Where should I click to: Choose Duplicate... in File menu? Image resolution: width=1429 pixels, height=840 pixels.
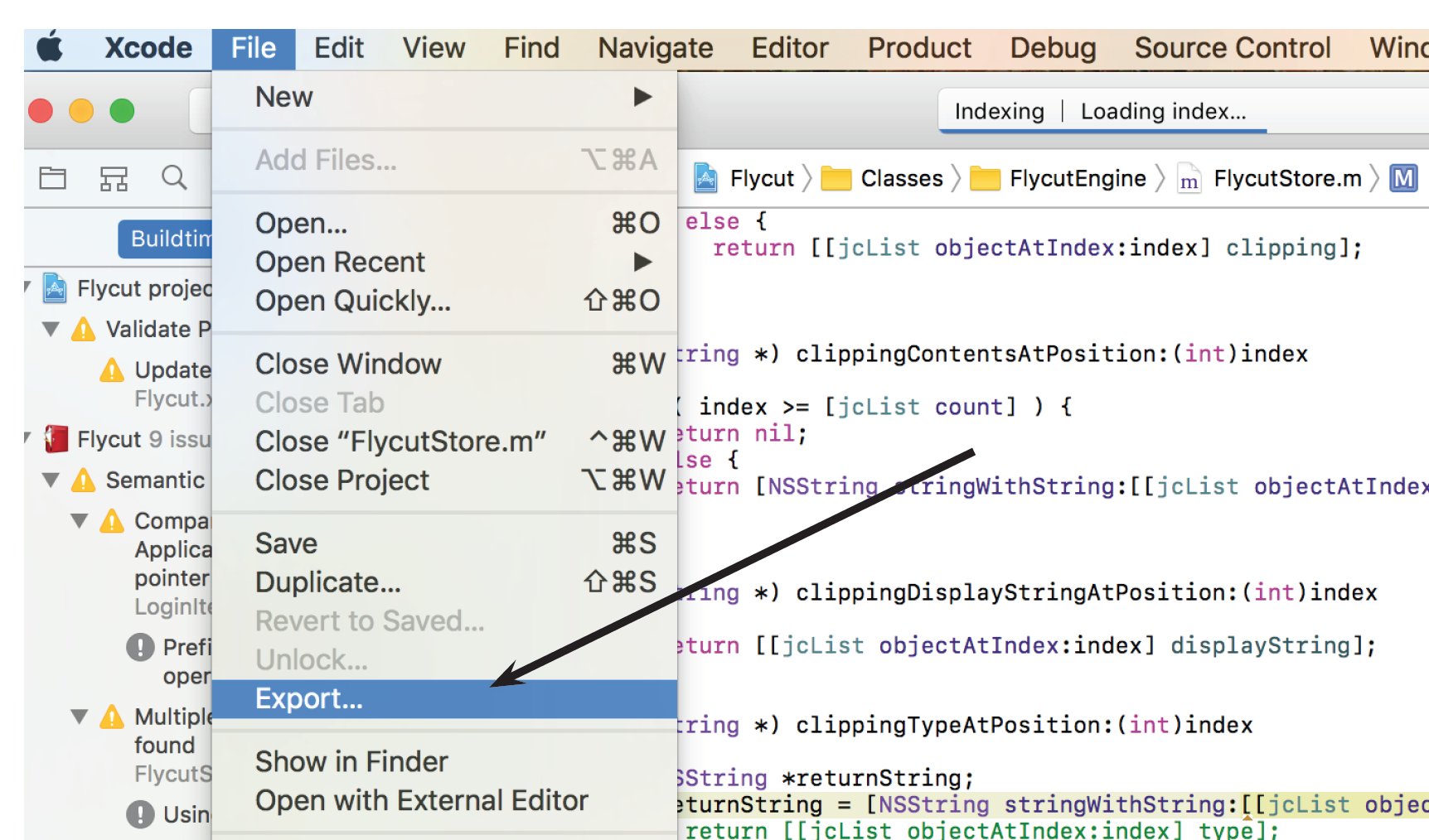(444, 582)
